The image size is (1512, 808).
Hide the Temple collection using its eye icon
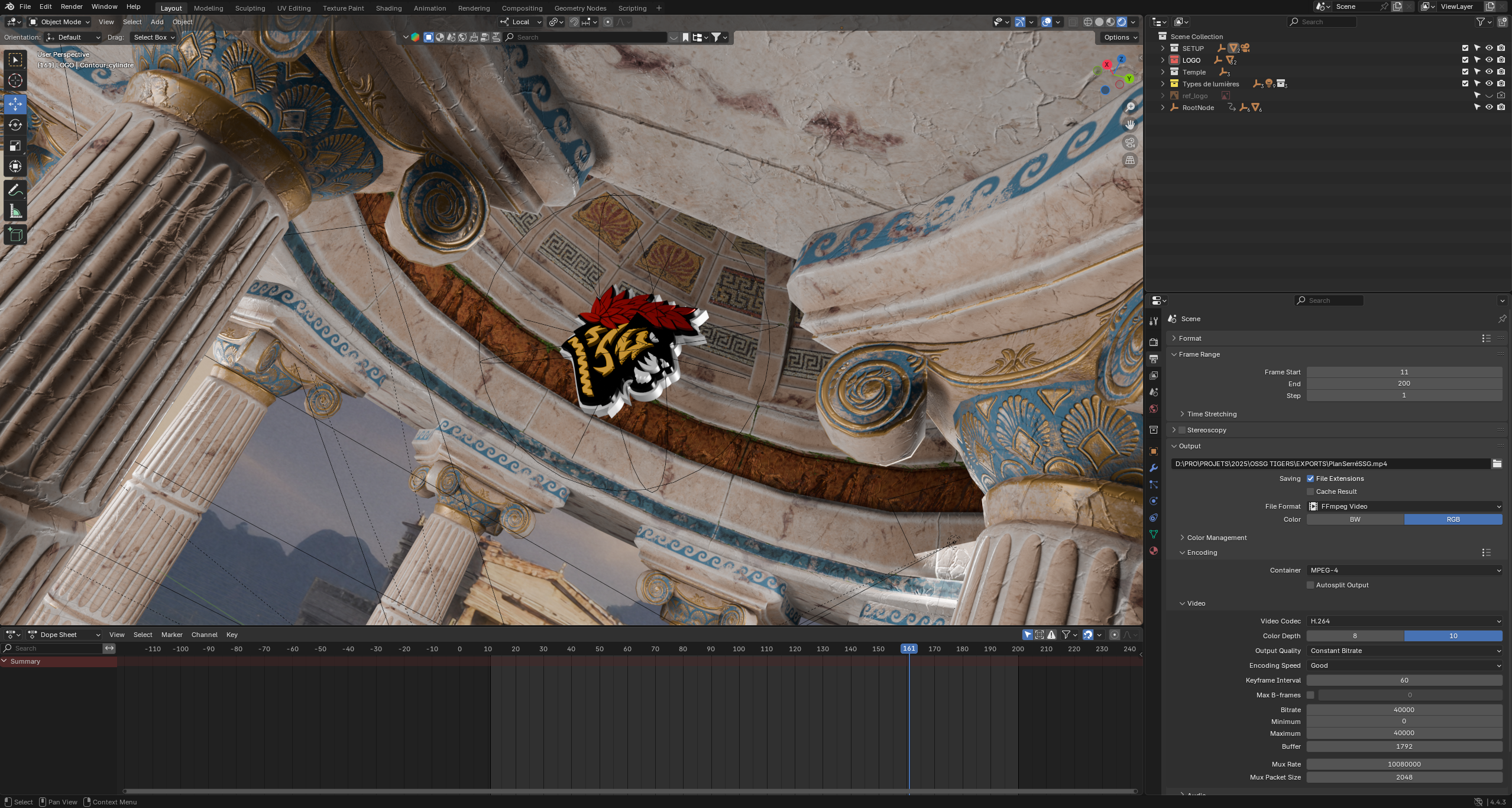(1489, 72)
